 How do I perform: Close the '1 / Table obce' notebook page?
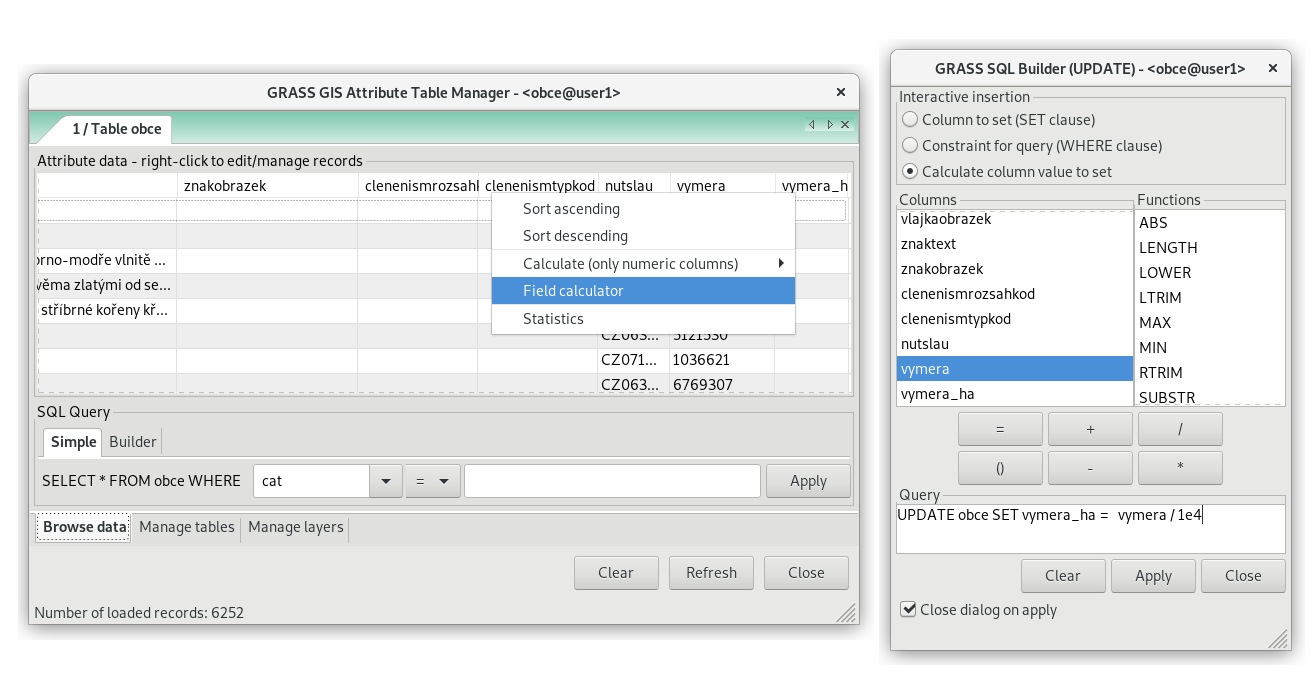pos(845,125)
